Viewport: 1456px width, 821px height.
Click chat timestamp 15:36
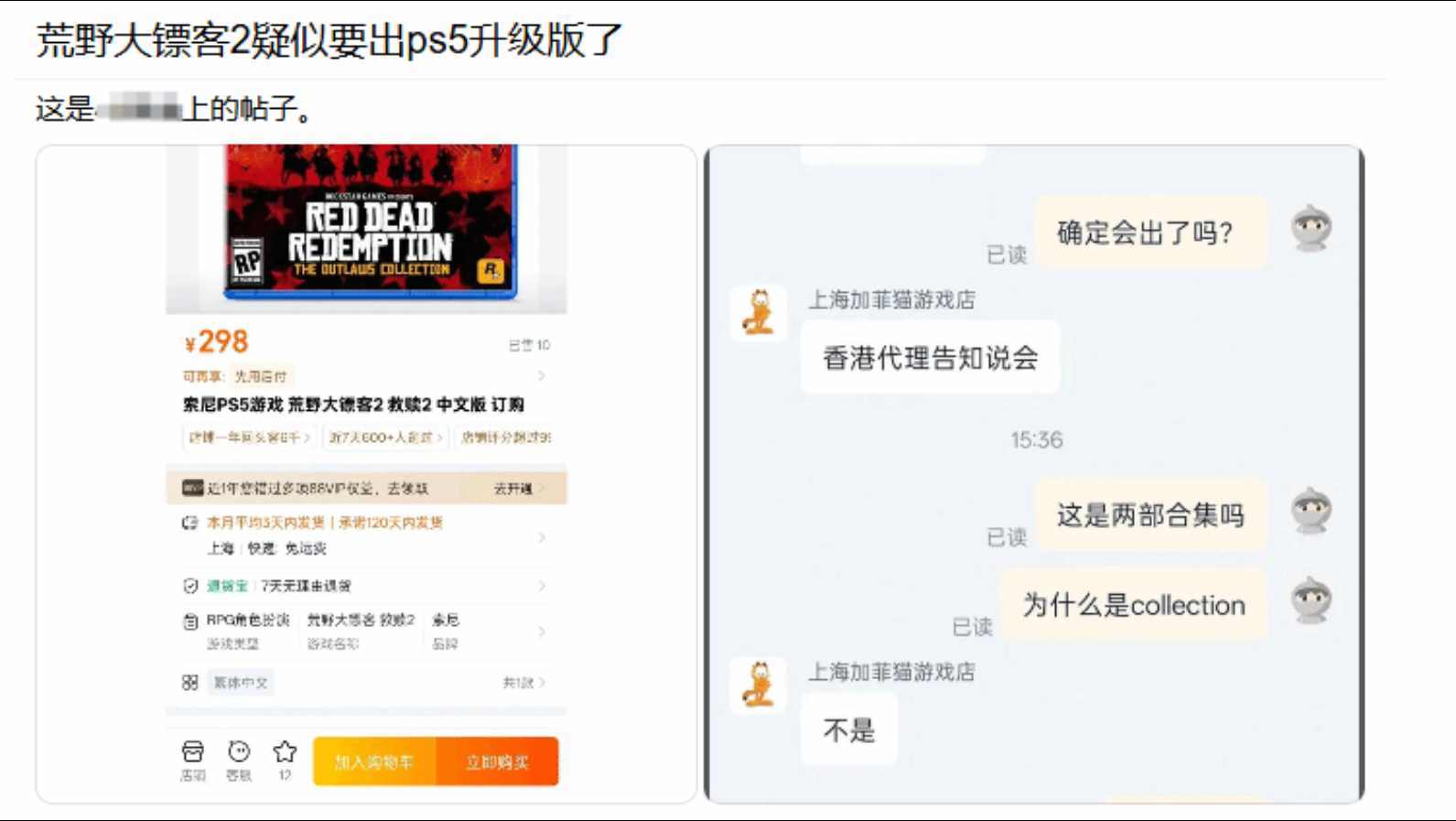[1037, 440]
